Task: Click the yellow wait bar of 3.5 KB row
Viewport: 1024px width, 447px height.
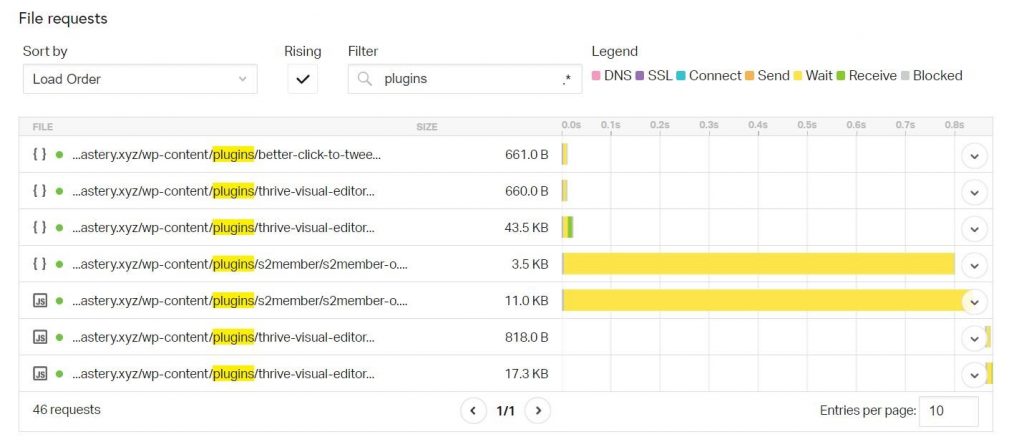Action: (x=758, y=265)
